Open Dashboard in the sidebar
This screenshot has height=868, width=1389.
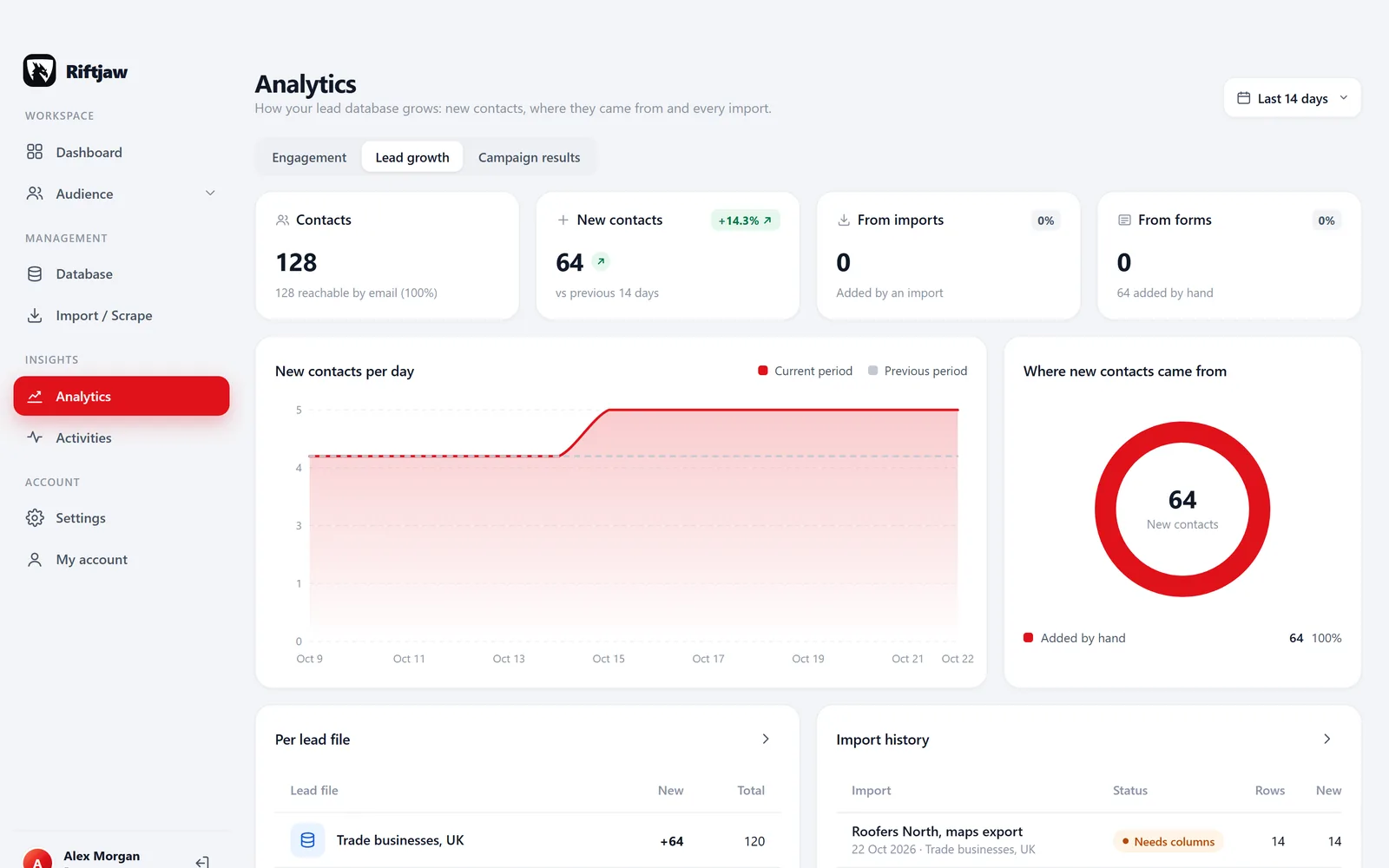(122, 152)
